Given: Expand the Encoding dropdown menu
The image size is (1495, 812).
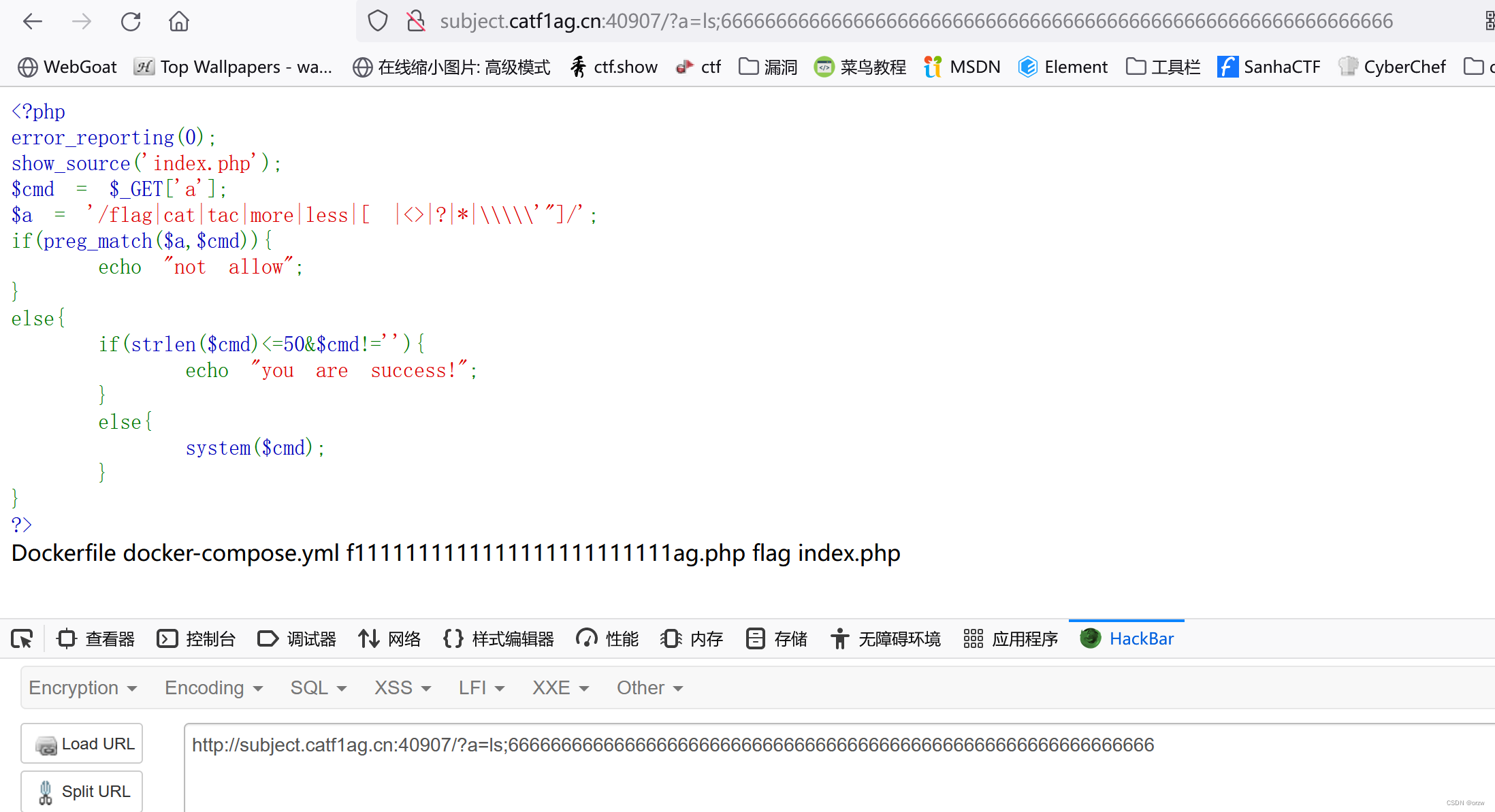Looking at the screenshot, I should [x=213, y=687].
